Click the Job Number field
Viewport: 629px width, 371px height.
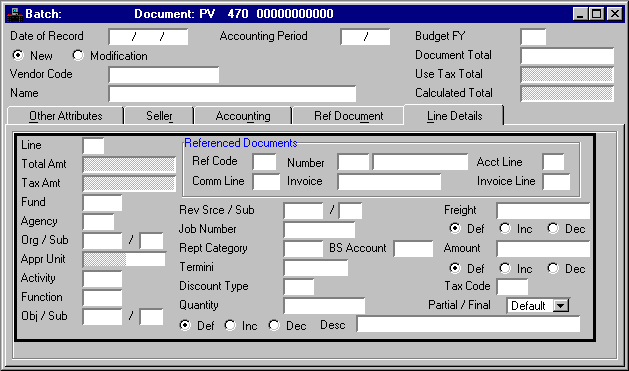point(319,230)
